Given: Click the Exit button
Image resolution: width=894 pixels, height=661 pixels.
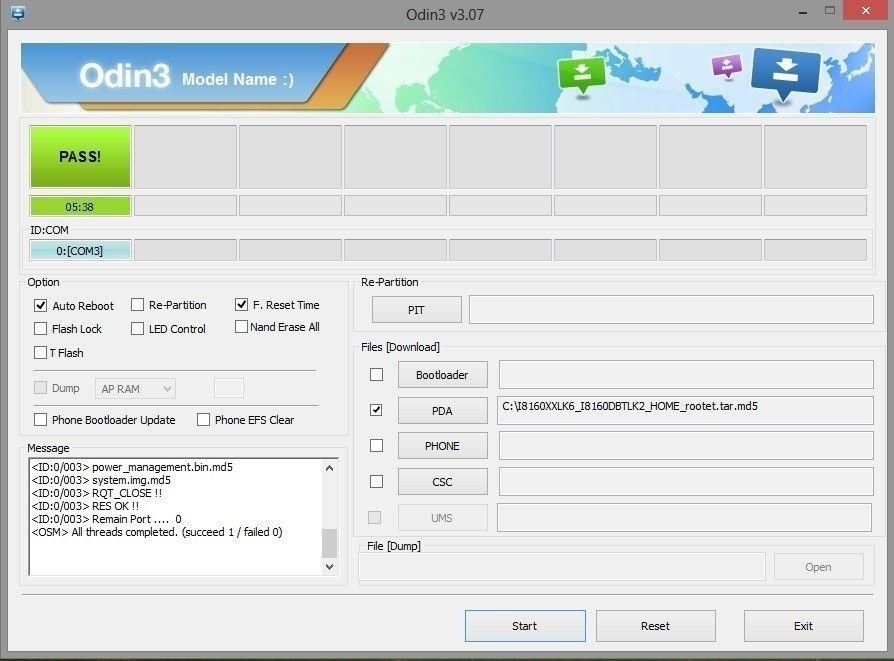Looking at the screenshot, I should (x=803, y=626).
